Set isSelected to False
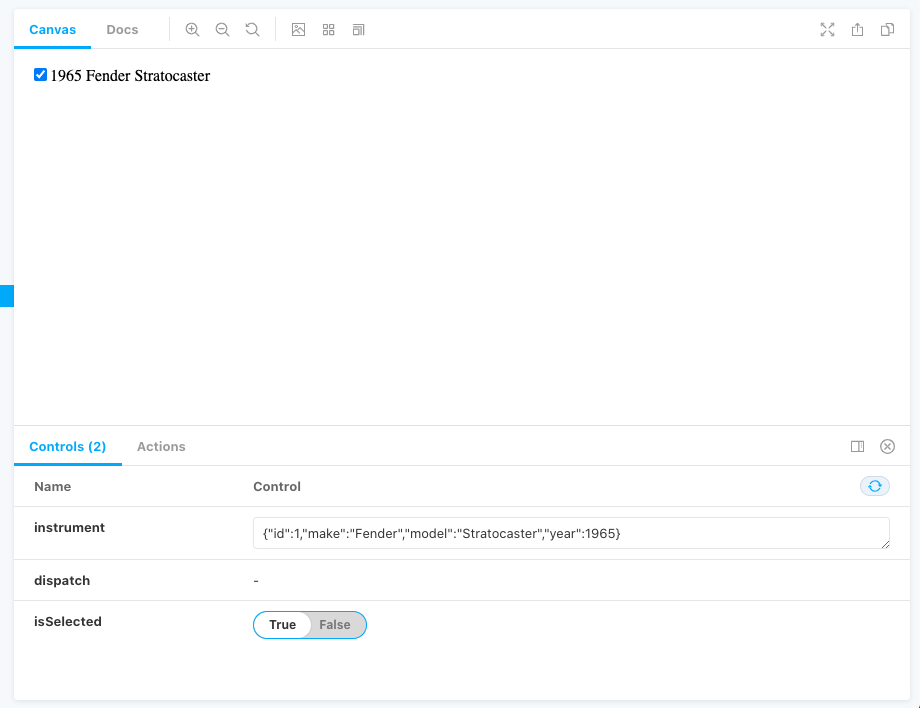The width and height of the screenshot is (920, 708). click(x=335, y=625)
